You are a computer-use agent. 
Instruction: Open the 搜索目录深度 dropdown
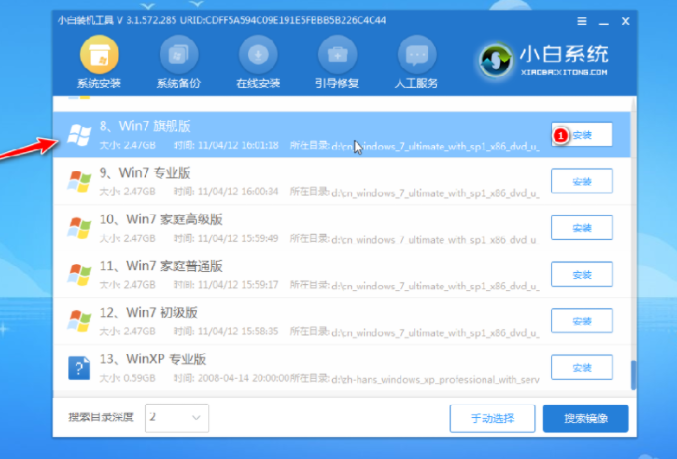177,418
